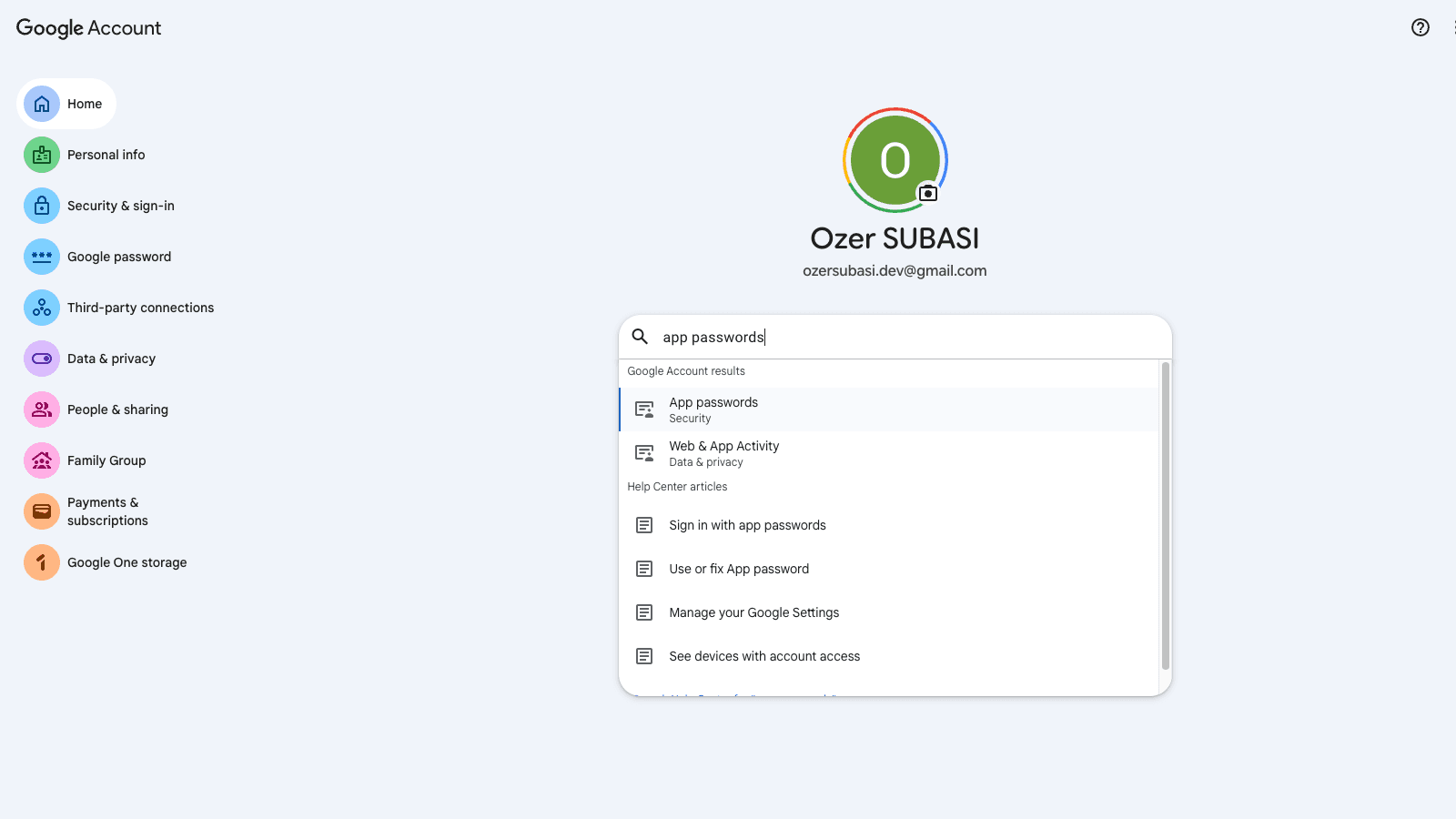Open 'Manage your Google Settings' article
Screen dimensions: 1456x819
[753, 612]
